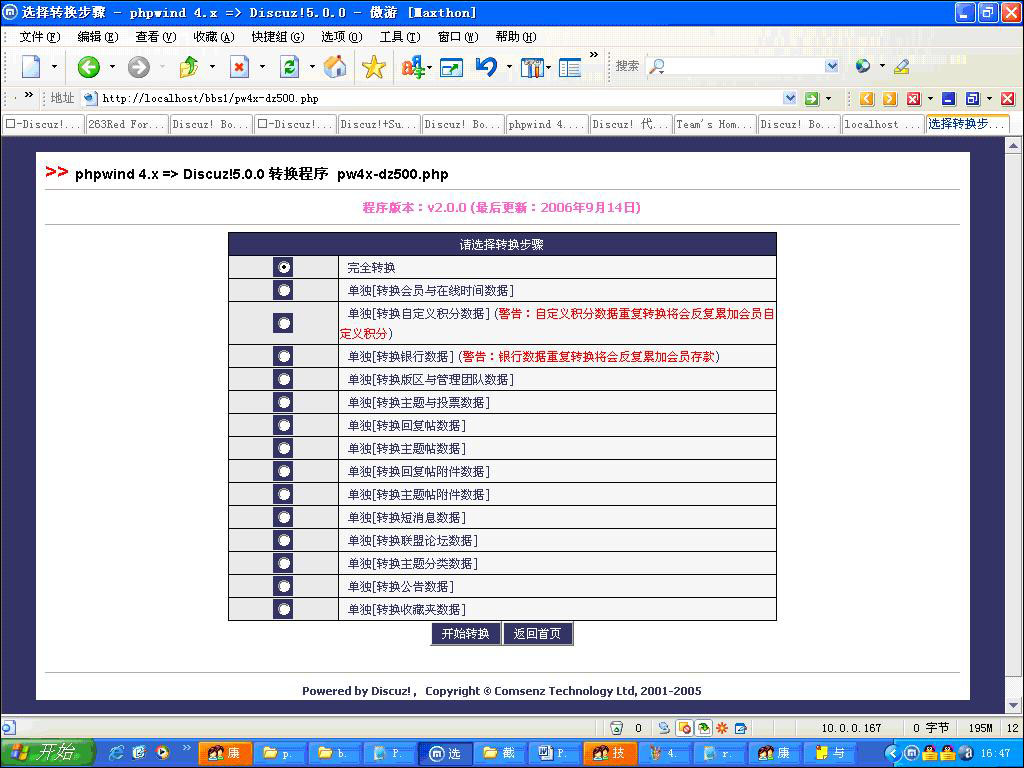Expand the toolbar overflow chevron
This screenshot has height=768, width=1024.
click(x=594, y=55)
